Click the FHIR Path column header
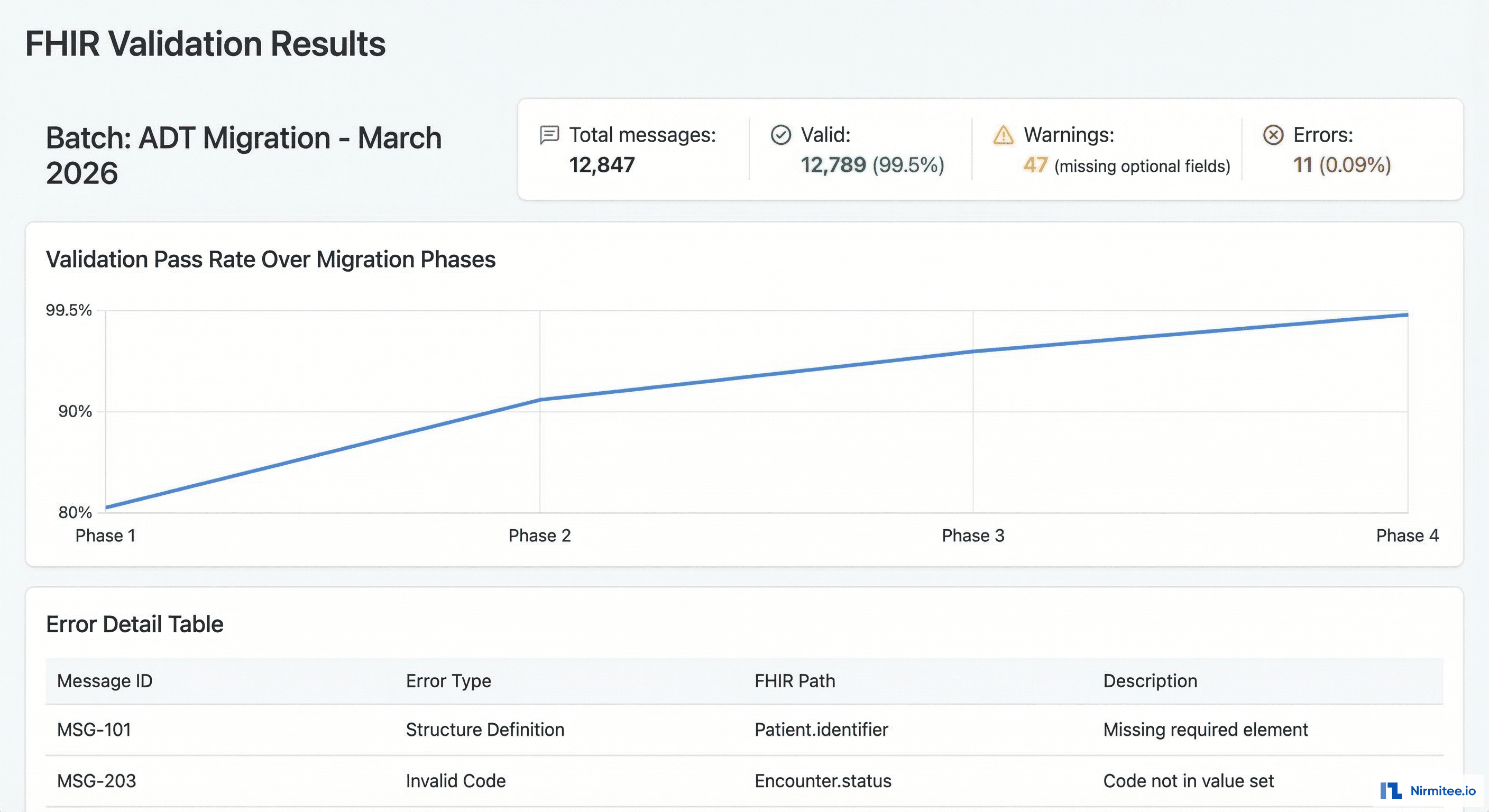 click(795, 681)
